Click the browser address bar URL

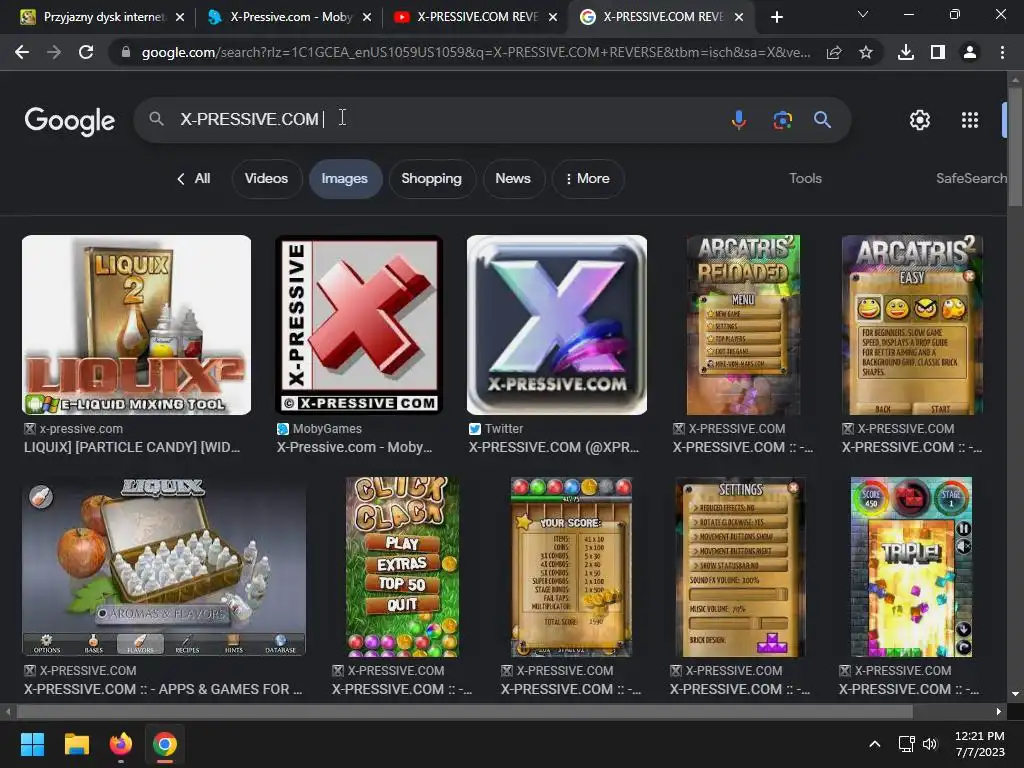475,52
